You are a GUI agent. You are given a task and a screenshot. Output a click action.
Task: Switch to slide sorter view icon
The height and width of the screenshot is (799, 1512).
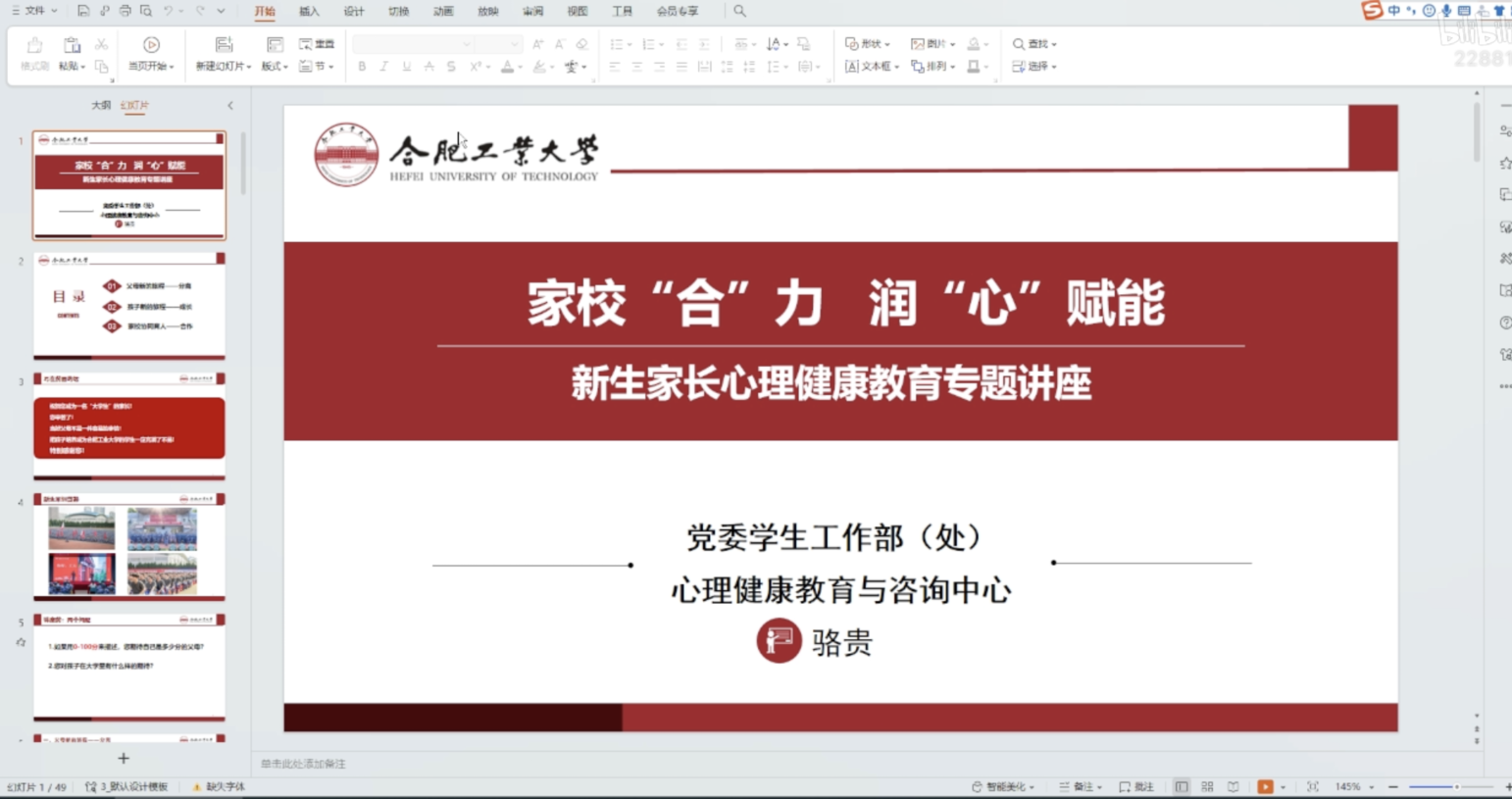point(1207,787)
